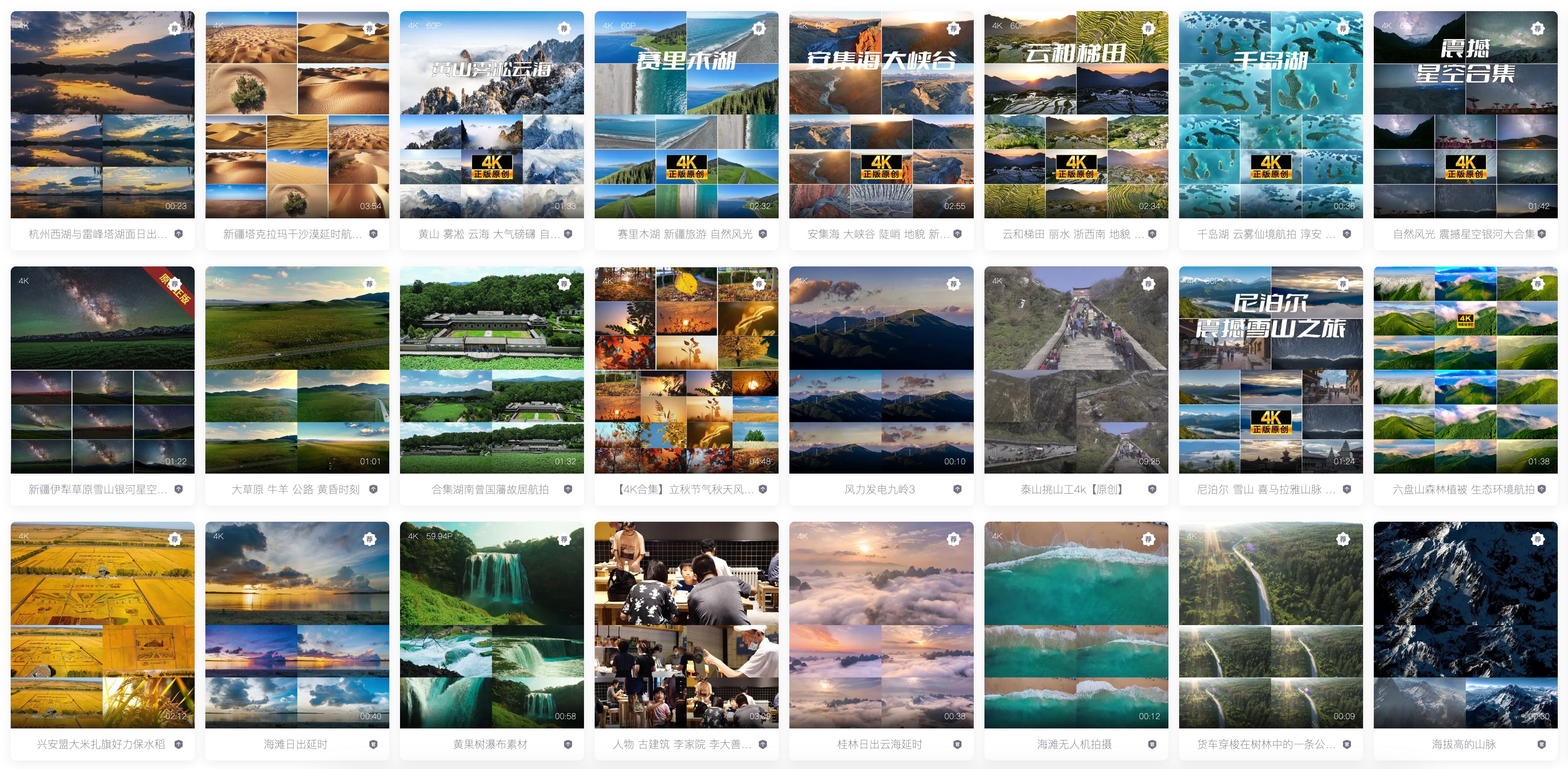Open the 云和梯田 video thumbnail

[1076, 115]
